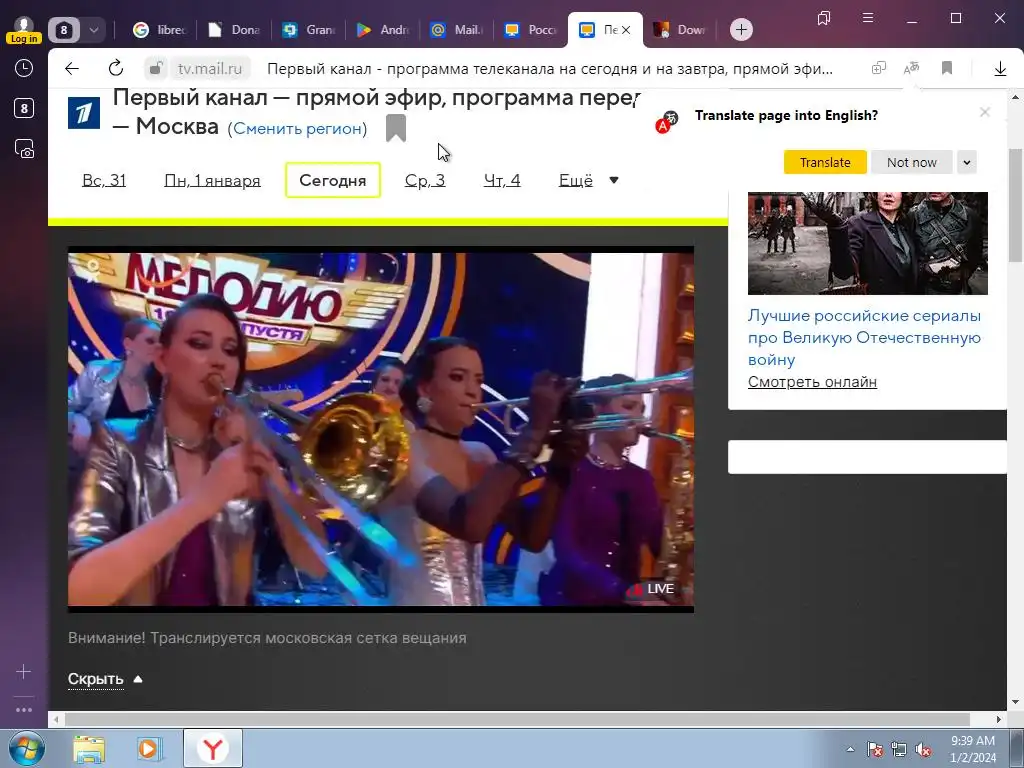Screen dimensions: 1024x768
Task: Show hidden system tray icons
Action: (850, 749)
